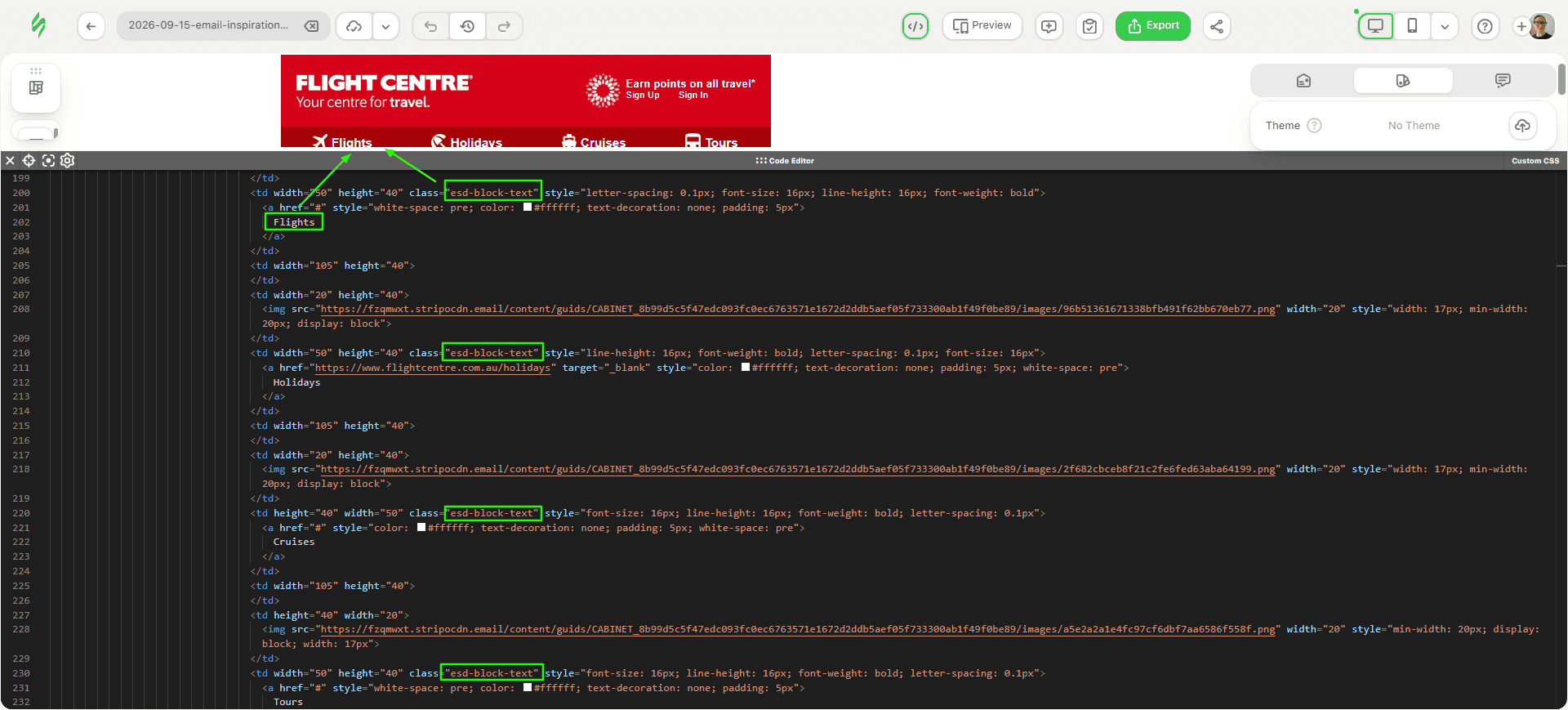The image size is (1568, 710).
Task: Open the help question mark
Action: coord(1485,26)
